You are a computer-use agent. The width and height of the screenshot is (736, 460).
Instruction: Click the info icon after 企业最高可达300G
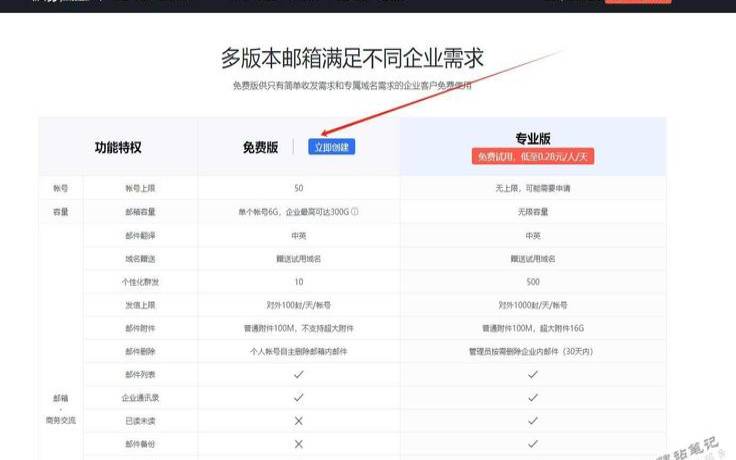tap(355, 212)
